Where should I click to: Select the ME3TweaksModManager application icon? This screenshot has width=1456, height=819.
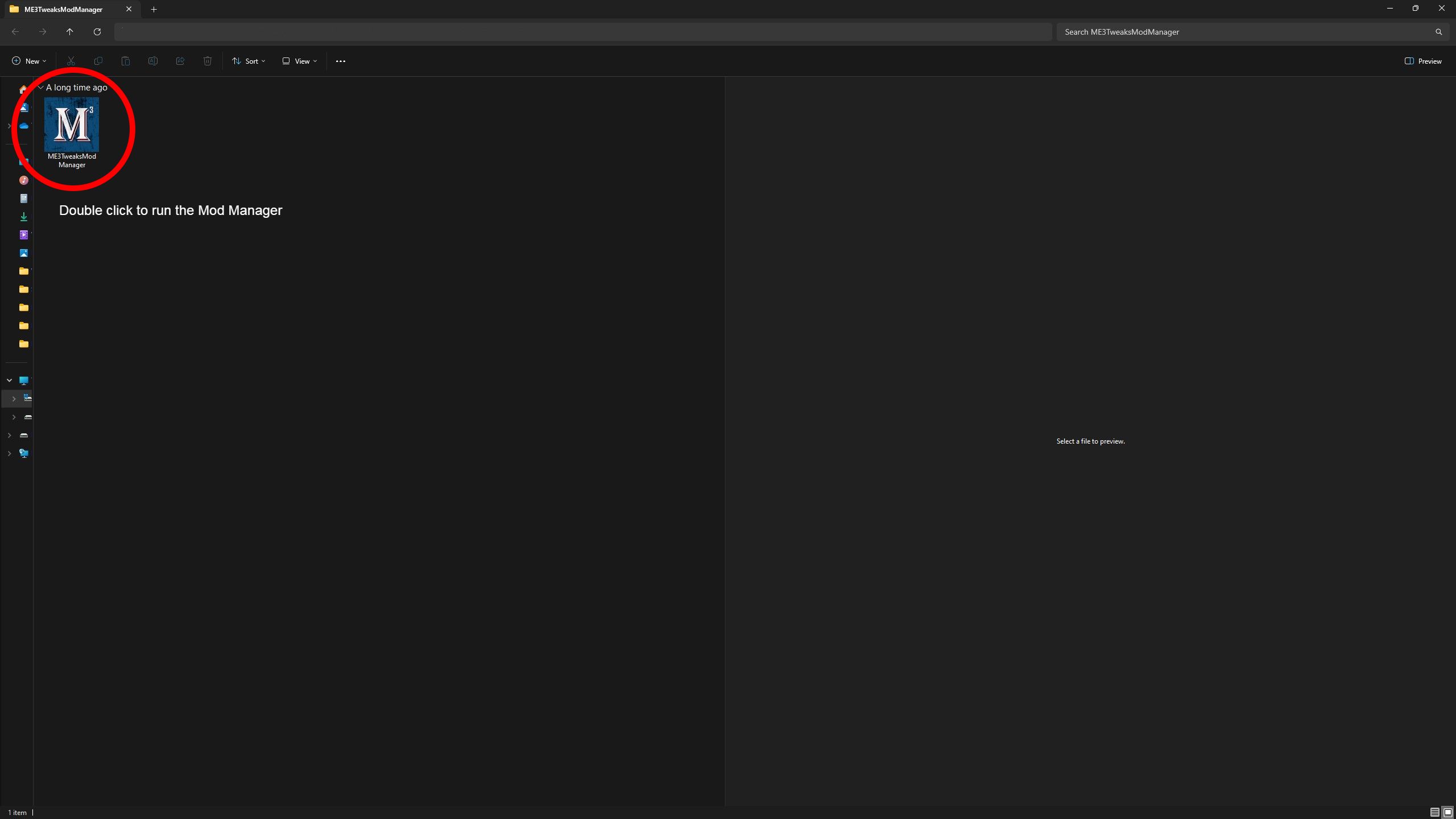coord(72,125)
